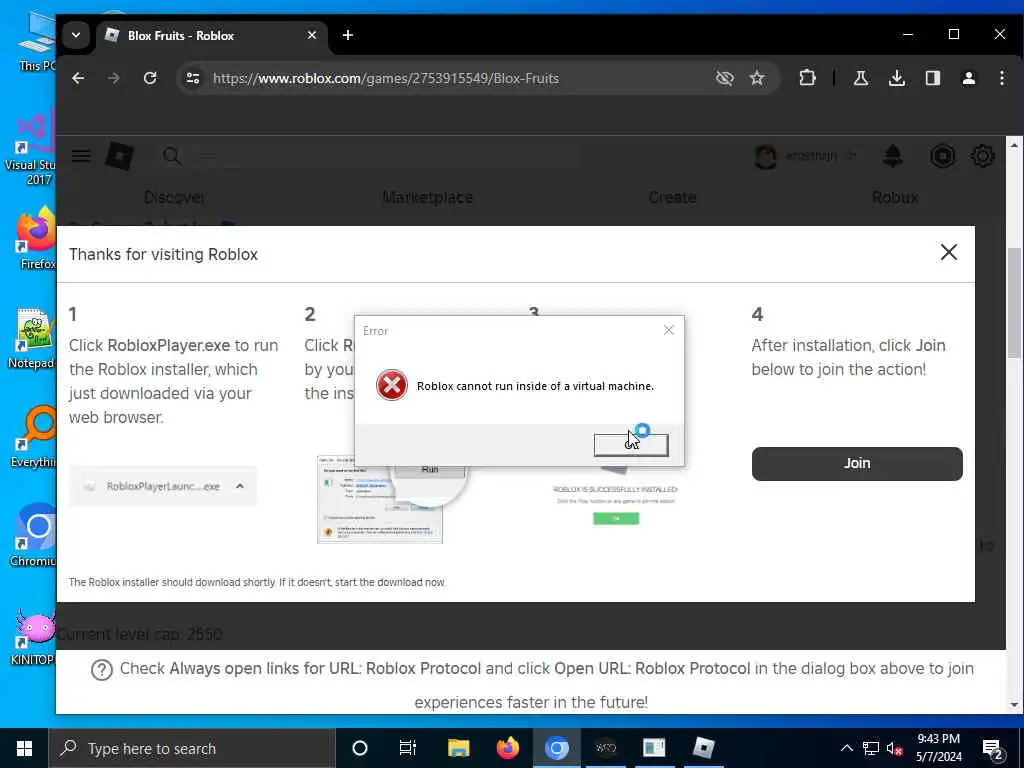The height and width of the screenshot is (768, 1024).
Task: Go back using the browser back arrow
Action: coord(78,78)
